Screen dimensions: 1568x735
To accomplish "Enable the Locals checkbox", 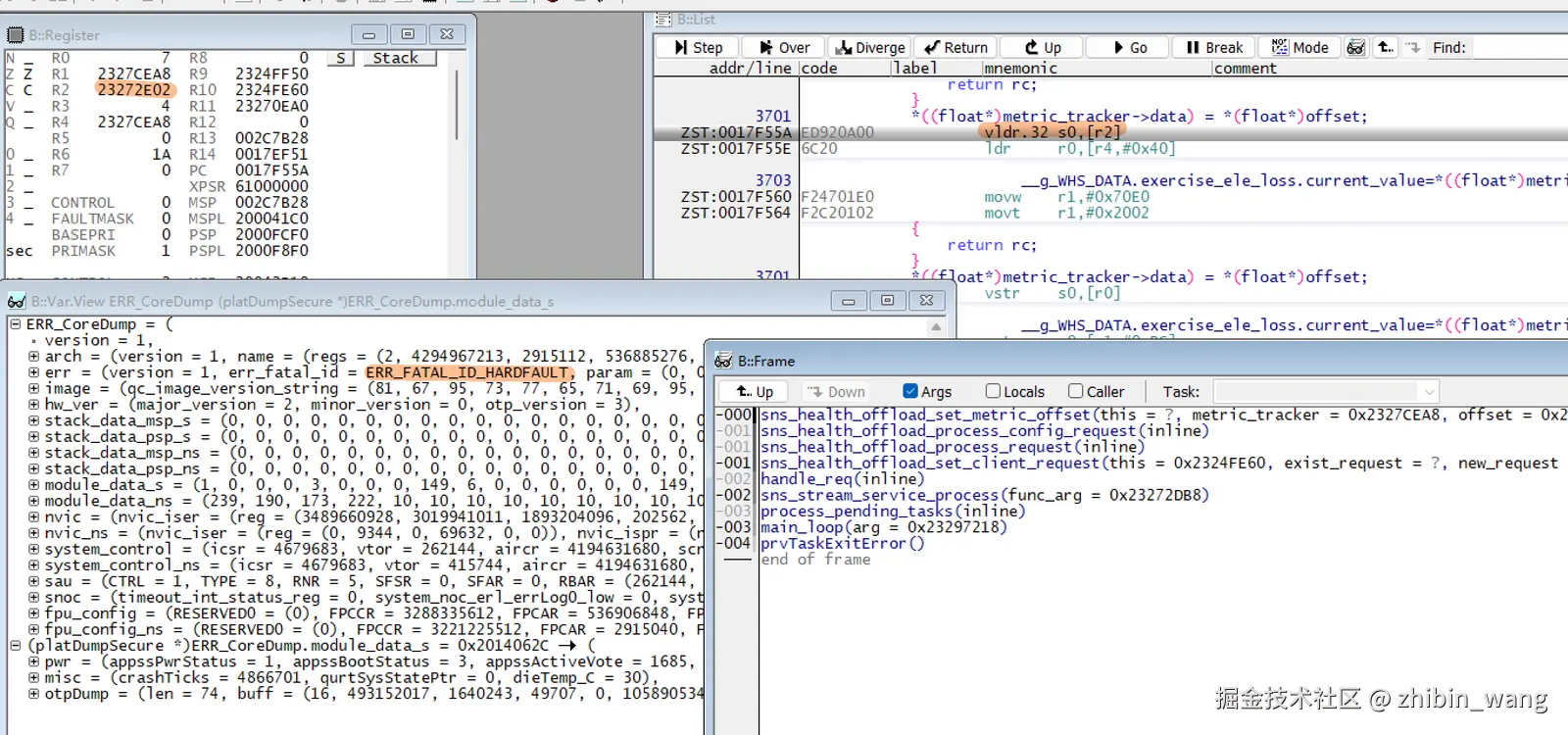I will point(993,391).
